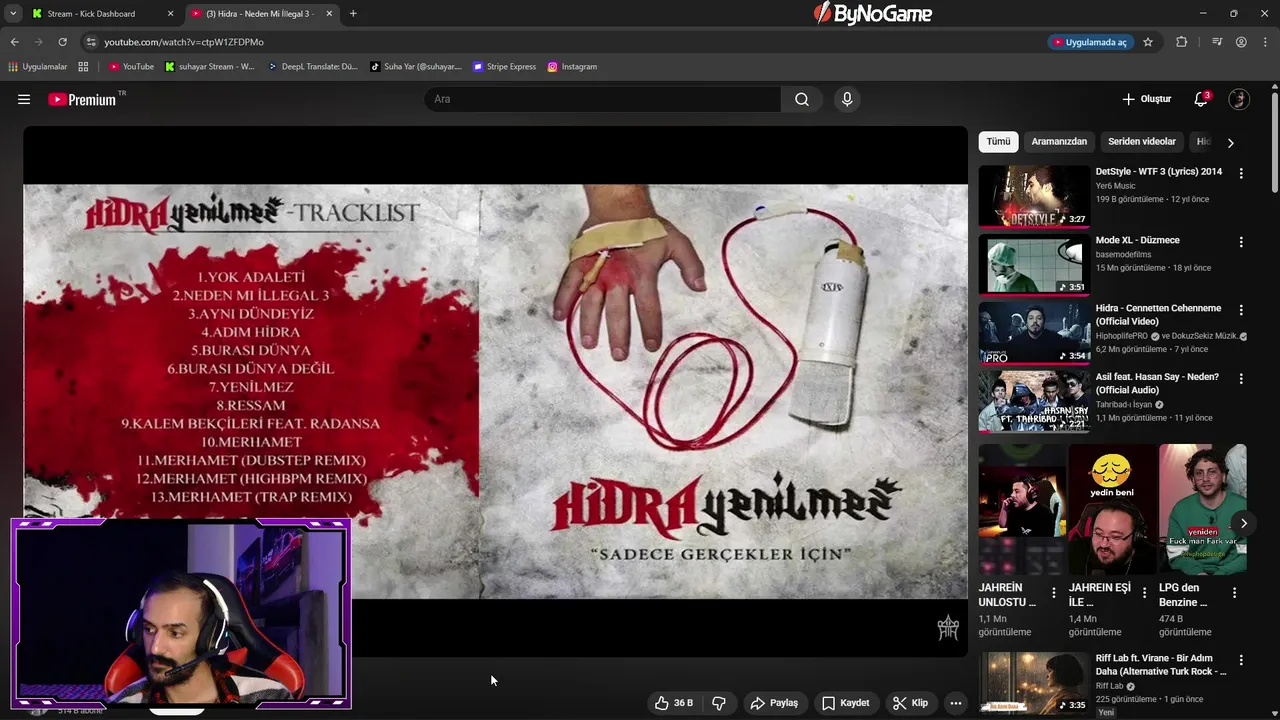Image resolution: width=1280 pixels, height=720 pixels.
Task: Select Seriden videolar filter chip
Action: coord(1142,142)
